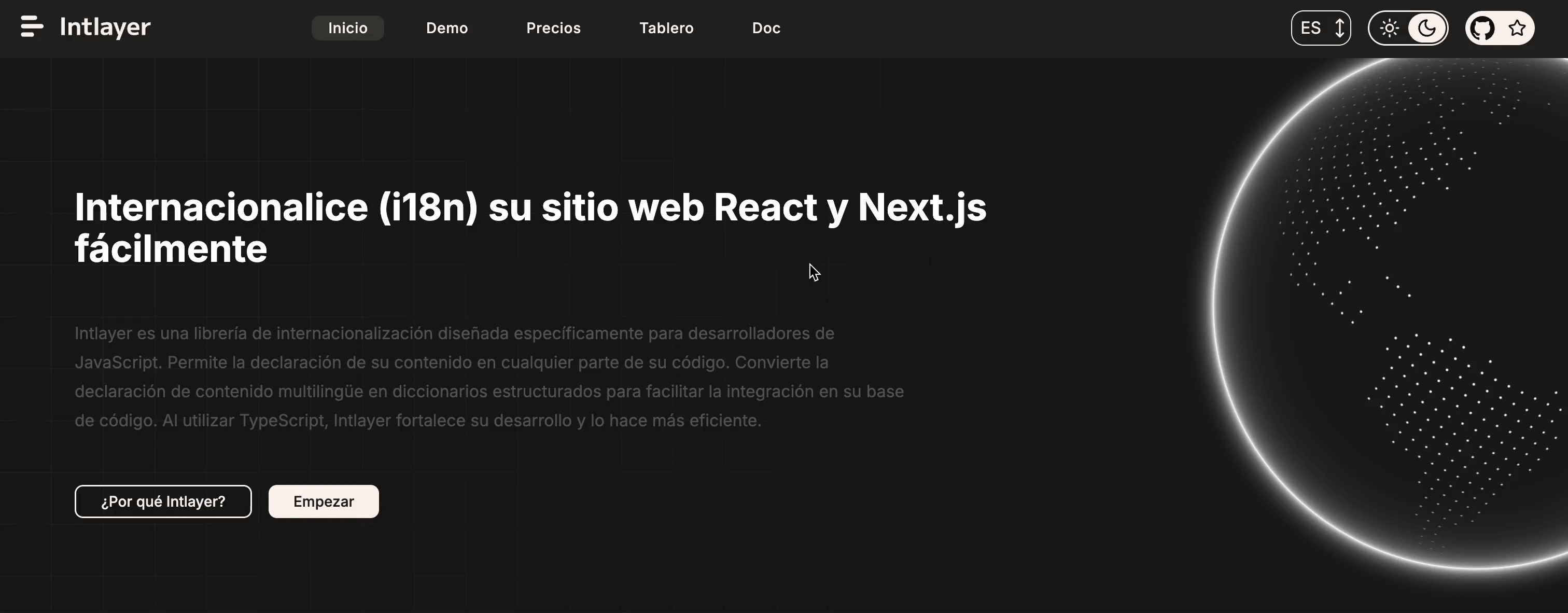Select dark mode moon icon
The image size is (1568, 613).
[1427, 28]
